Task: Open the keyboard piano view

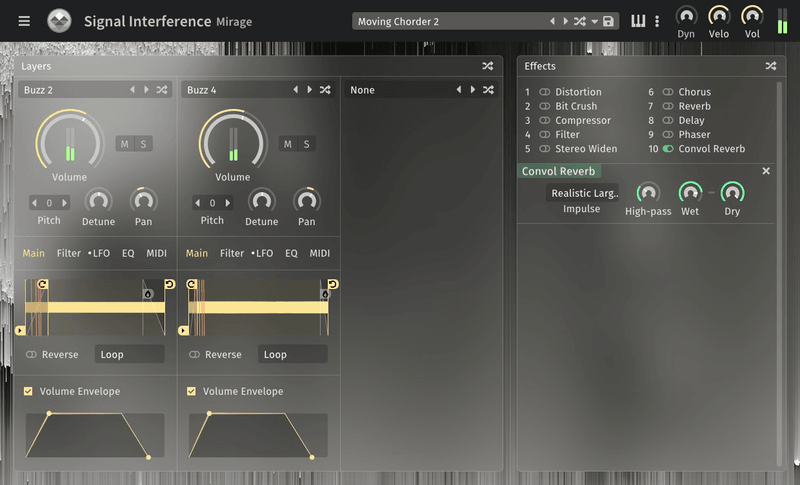Action: coord(638,21)
